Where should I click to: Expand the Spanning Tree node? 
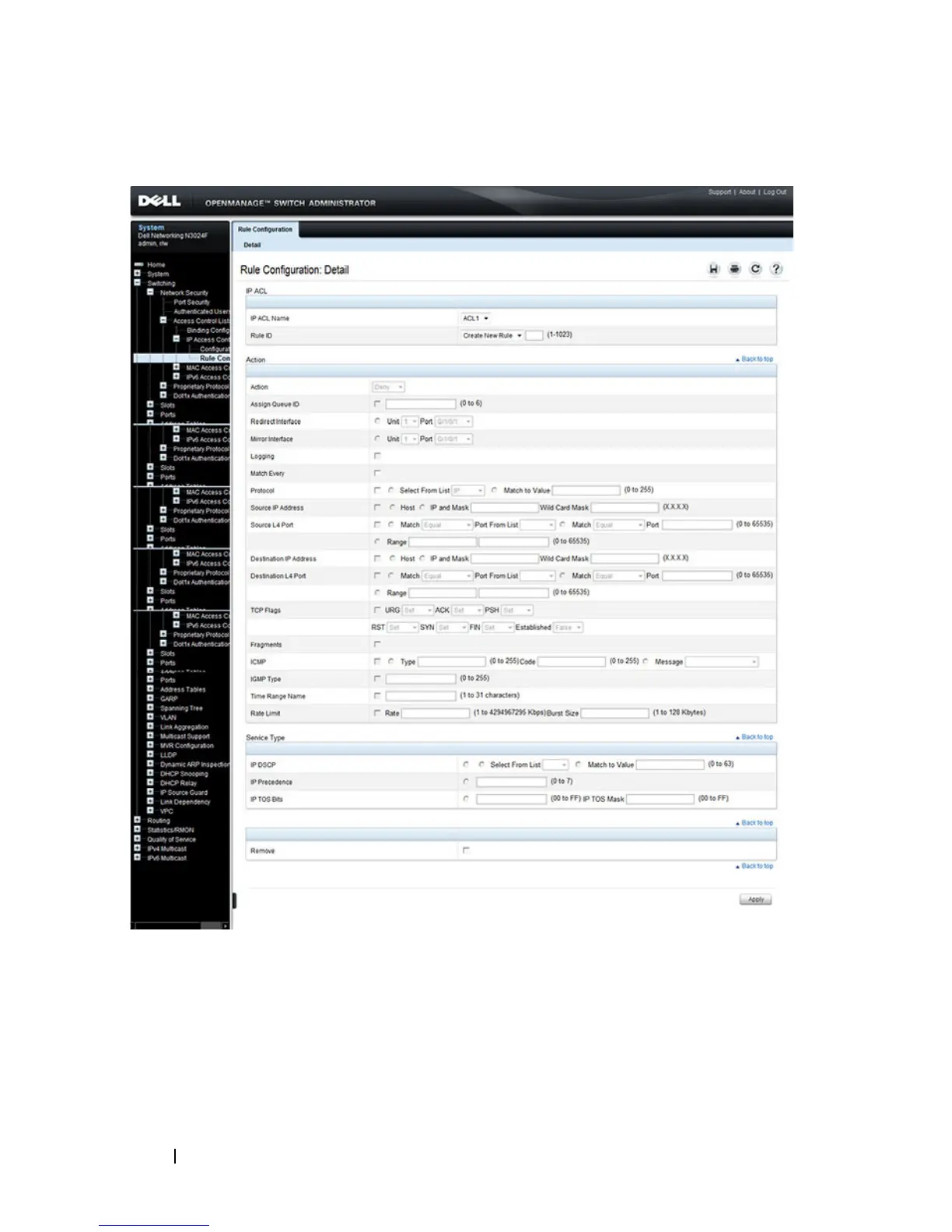tap(150, 708)
